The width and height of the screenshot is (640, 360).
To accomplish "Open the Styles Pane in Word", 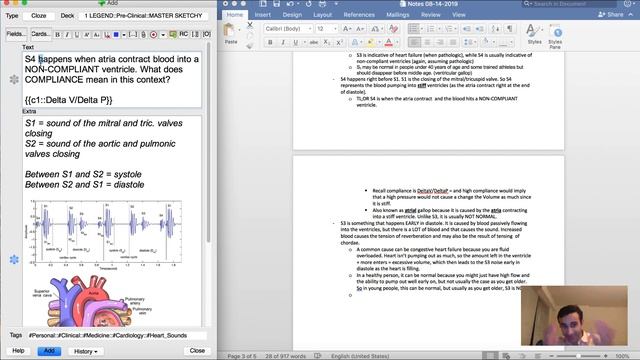I will pos(555,36).
